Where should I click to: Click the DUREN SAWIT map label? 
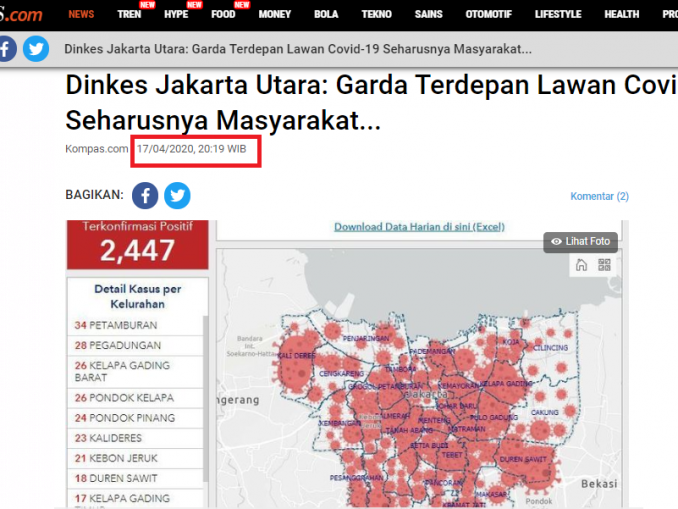coord(523,459)
